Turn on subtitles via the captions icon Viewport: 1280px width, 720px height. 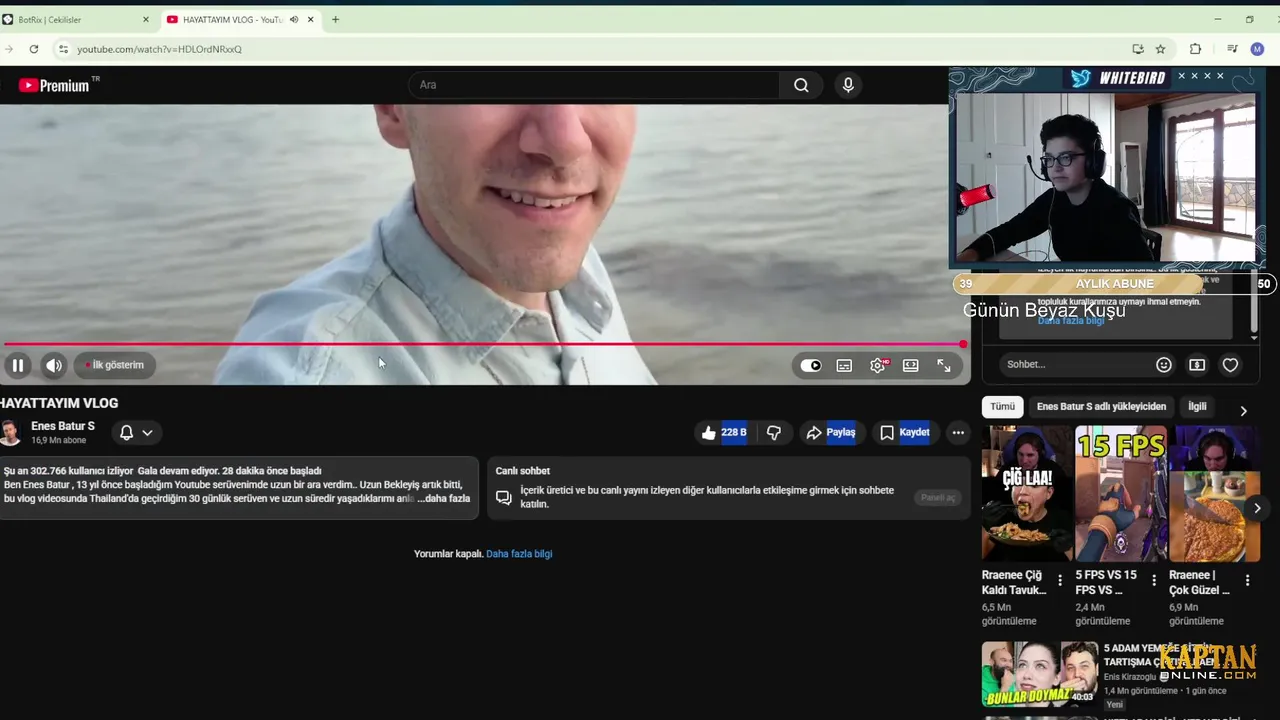[844, 366]
